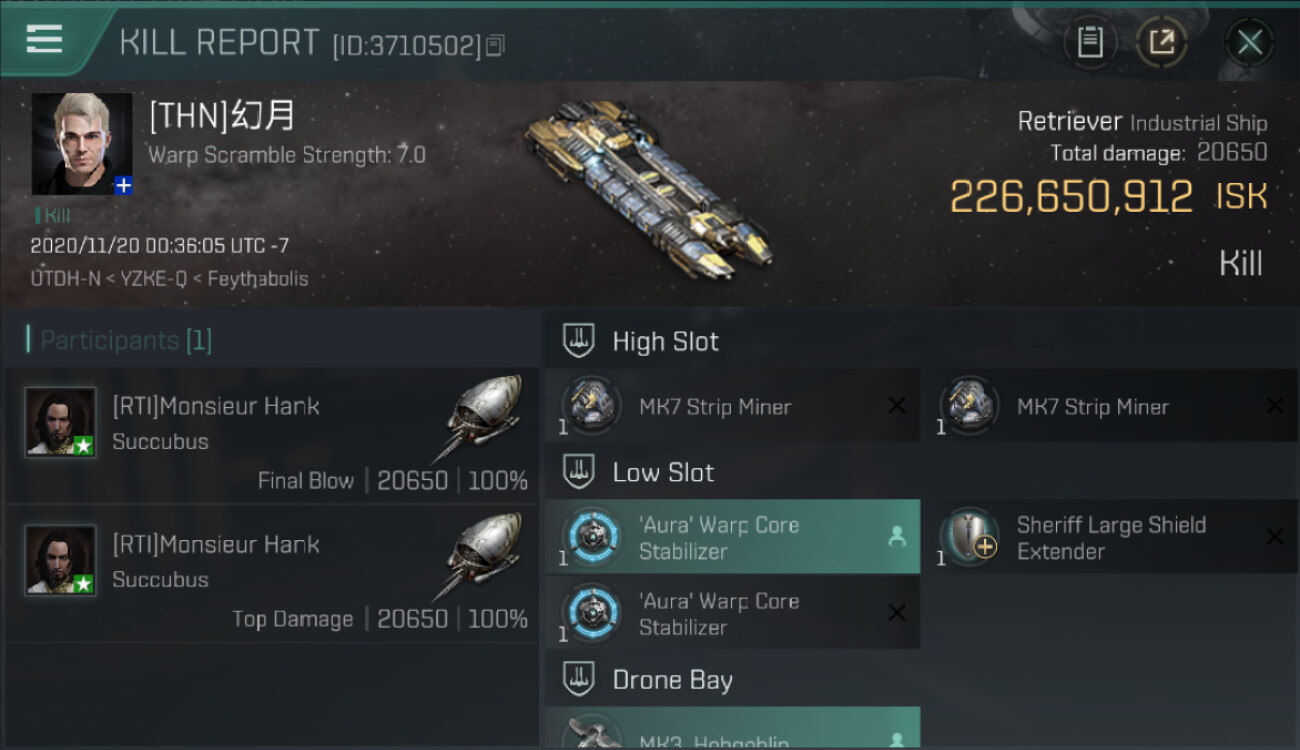Open Monsieur Hank Final Blow entry
This screenshot has width=1300, height=750.
pyautogui.click(x=272, y=435)
